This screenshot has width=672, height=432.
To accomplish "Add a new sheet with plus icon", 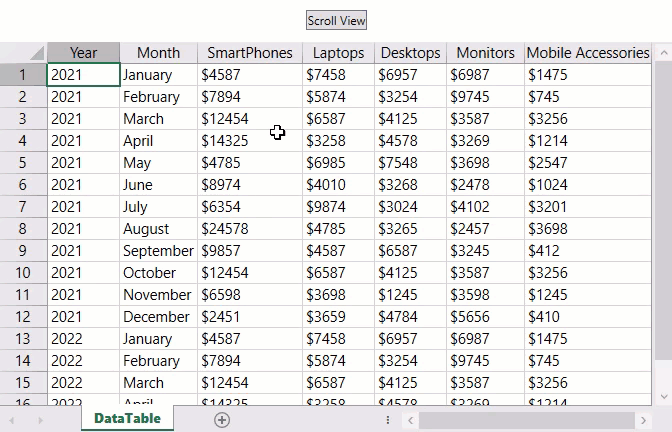I will (222, 420).
